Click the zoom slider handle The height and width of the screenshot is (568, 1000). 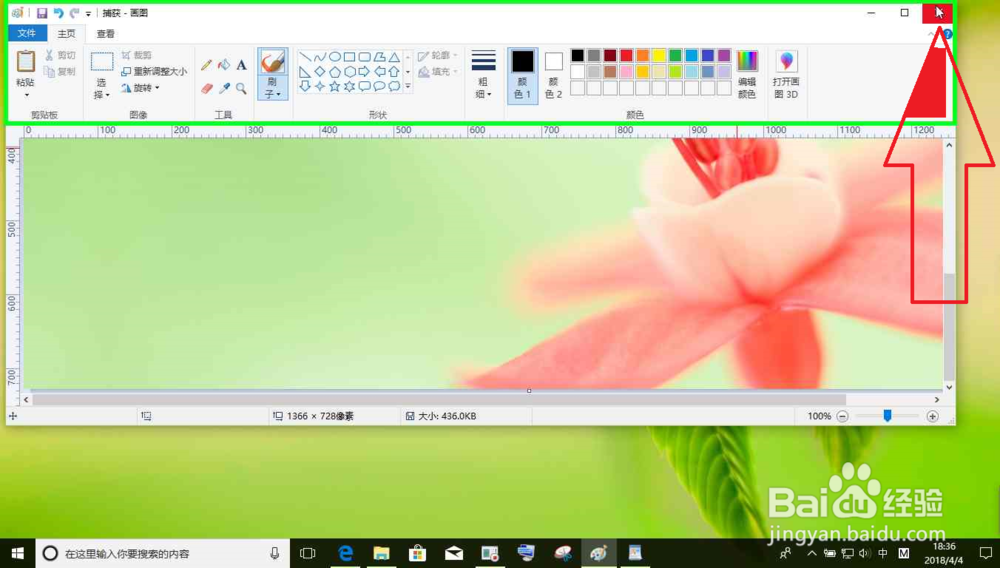tap(887, 416)
